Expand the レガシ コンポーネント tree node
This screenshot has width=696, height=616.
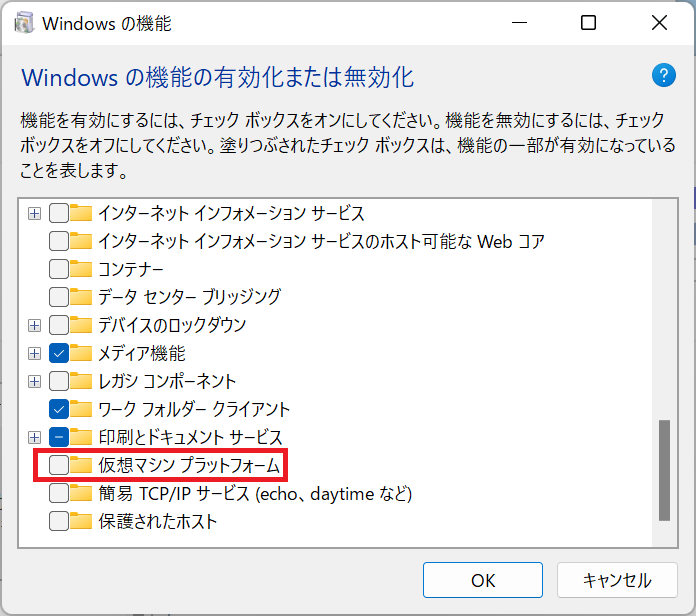[x=34, y=381]
